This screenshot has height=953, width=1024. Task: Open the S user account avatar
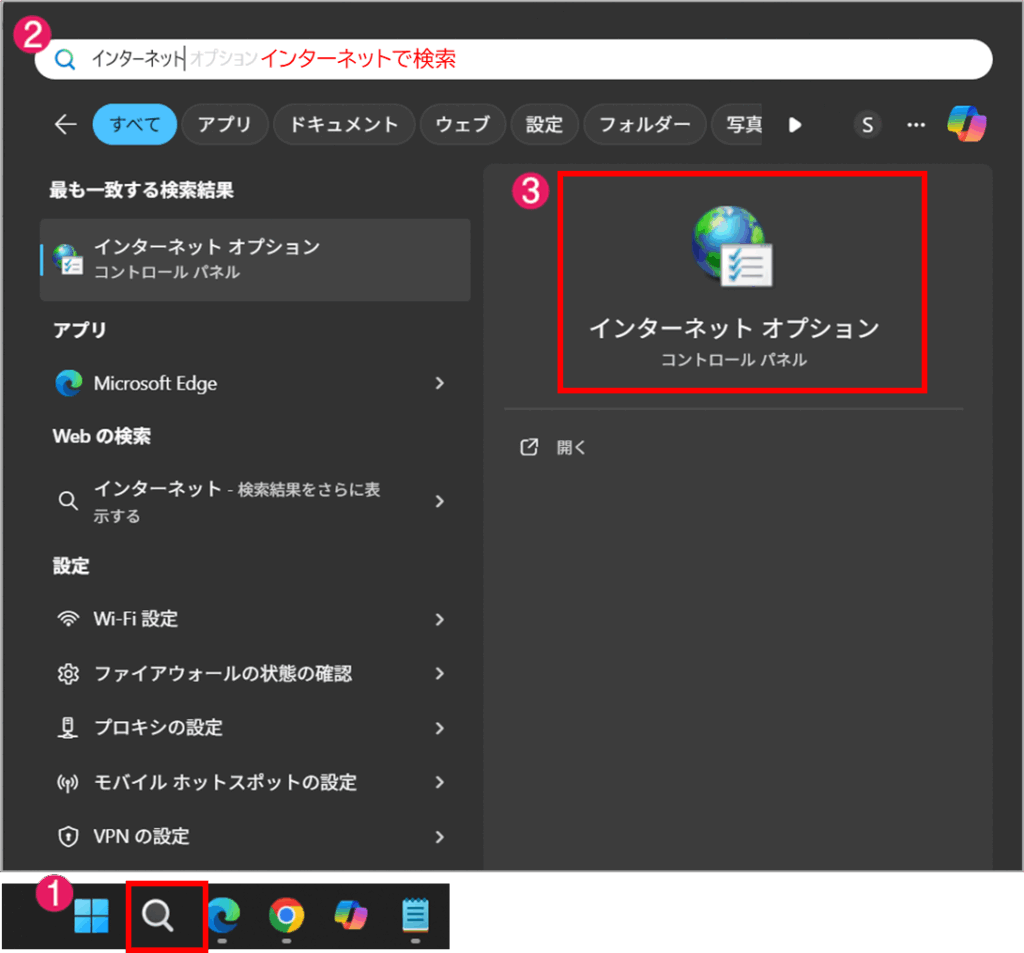coord(867,125)
